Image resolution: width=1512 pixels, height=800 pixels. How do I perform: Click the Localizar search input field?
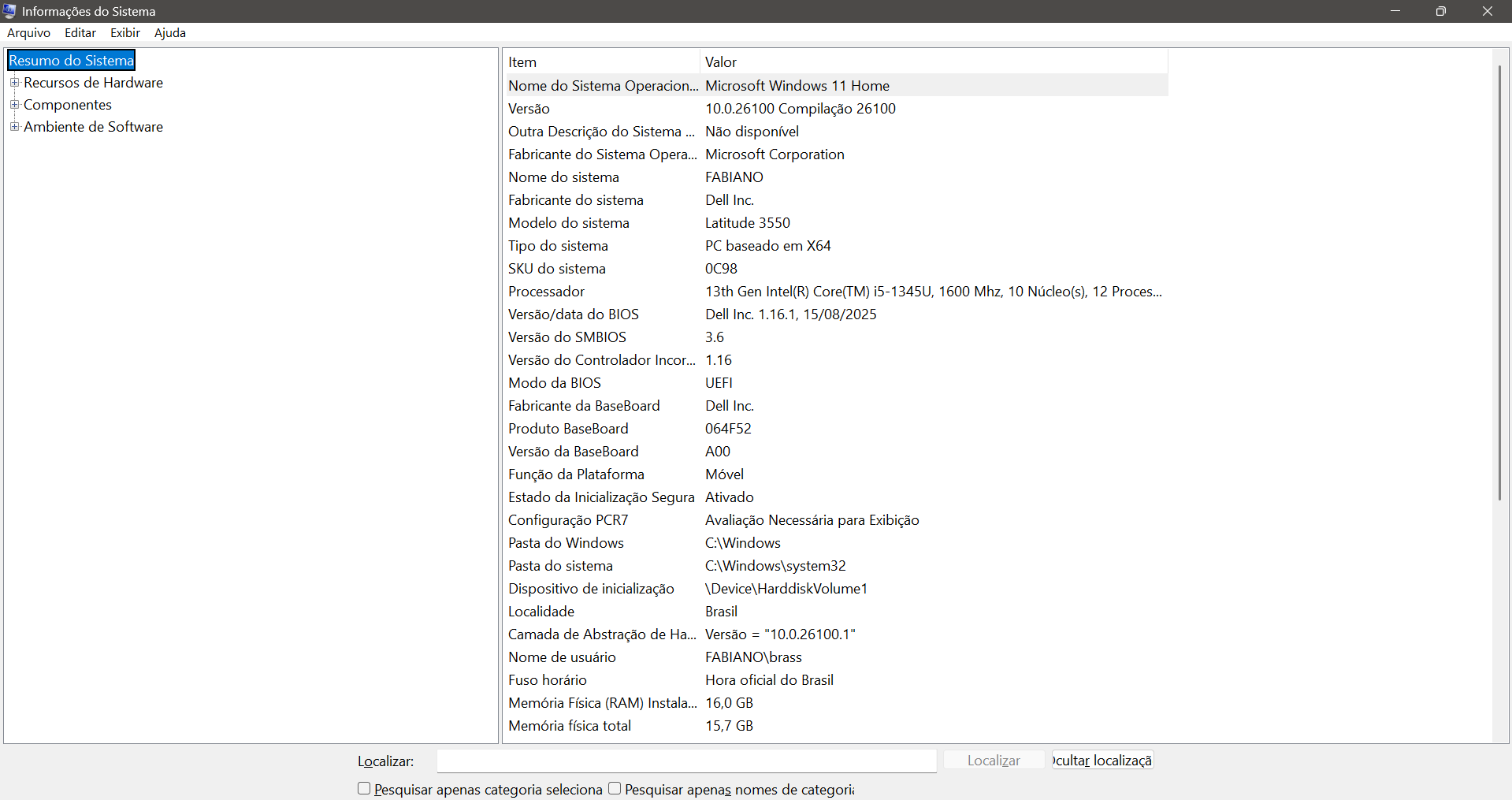(x=687, y=761)
